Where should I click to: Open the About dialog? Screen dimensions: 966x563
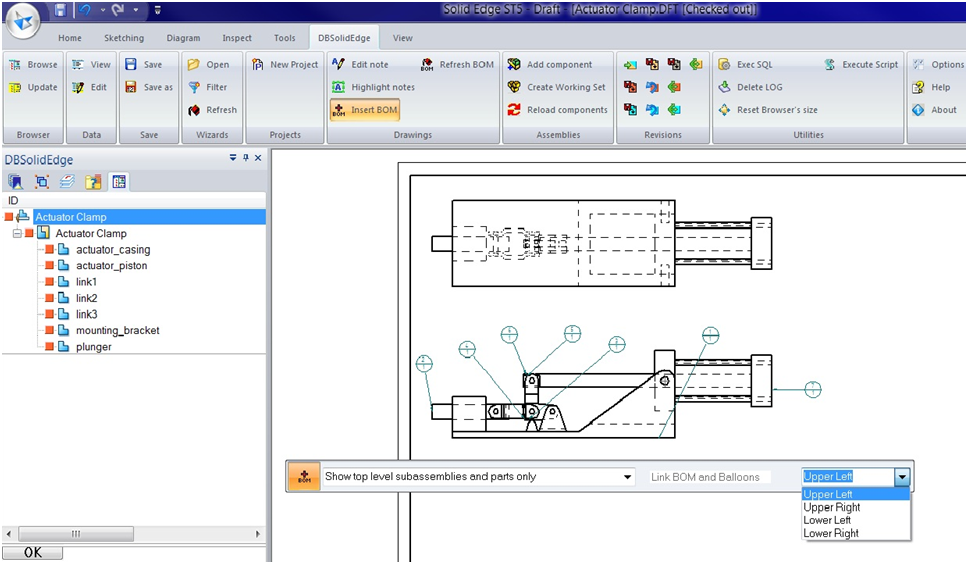tap(935, 110)
